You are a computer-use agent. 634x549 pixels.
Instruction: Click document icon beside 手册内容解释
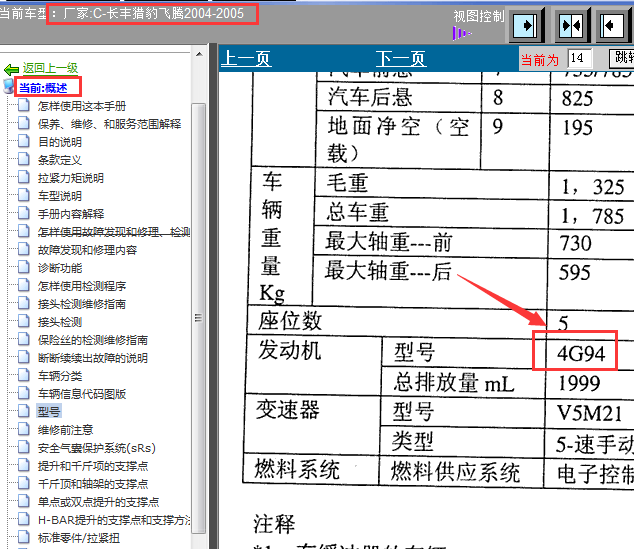click(24, 213)
